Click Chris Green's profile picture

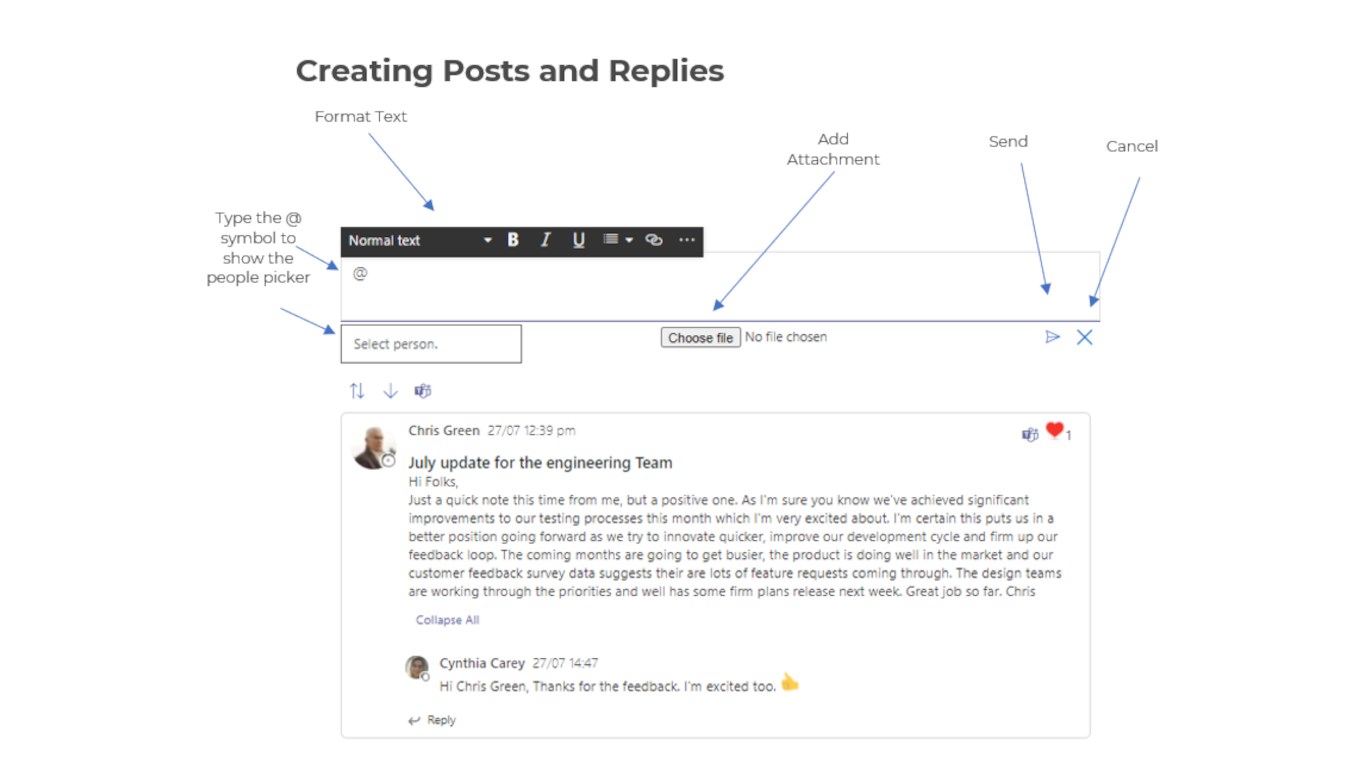tap(374, 448)
